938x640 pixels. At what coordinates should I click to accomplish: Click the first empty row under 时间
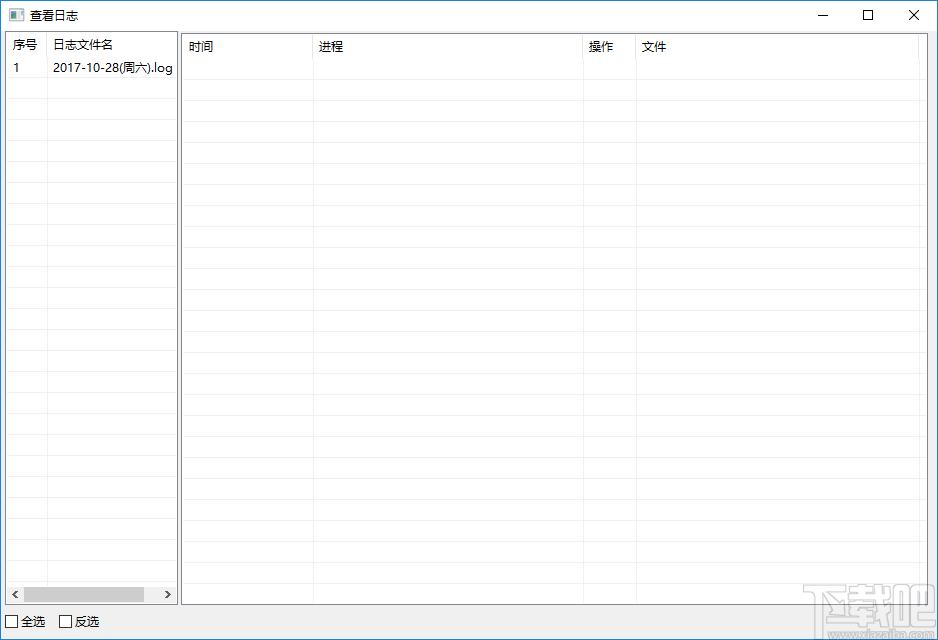point(248,69)
